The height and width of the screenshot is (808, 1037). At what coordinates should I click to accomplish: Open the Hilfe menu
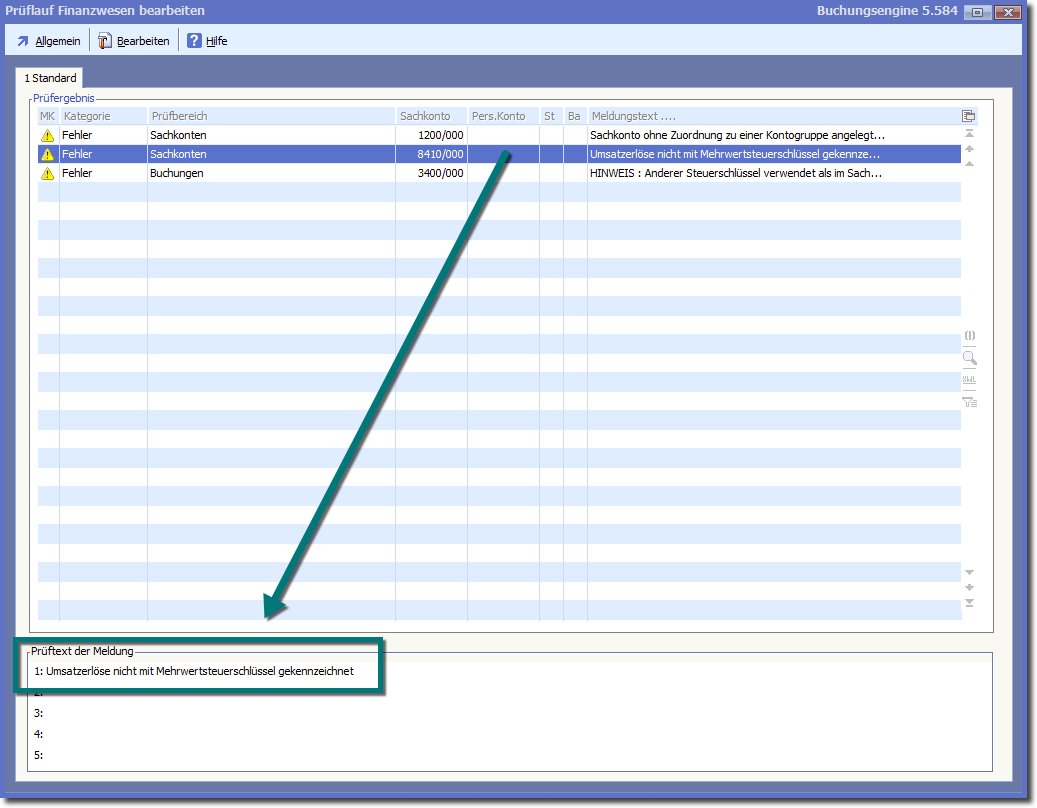pos(208,41)
